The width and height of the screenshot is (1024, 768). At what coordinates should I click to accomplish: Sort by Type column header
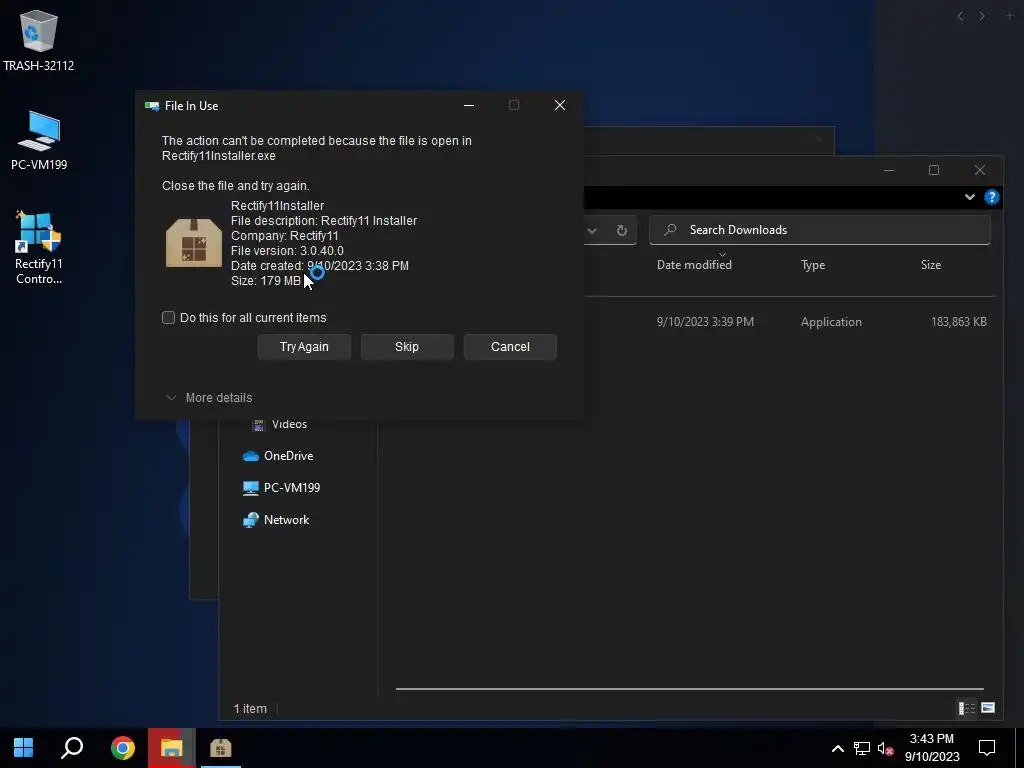(813, 264)
